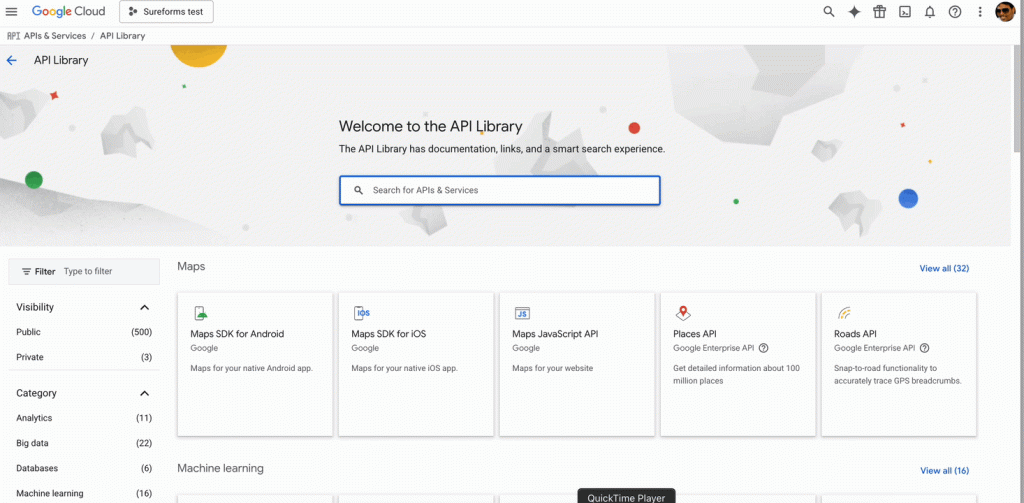This screenshot has width=1024, height=503.
Task: Click the QuickTime Player tooltip label
Action: pyautogui.click(x=626, y=497)
